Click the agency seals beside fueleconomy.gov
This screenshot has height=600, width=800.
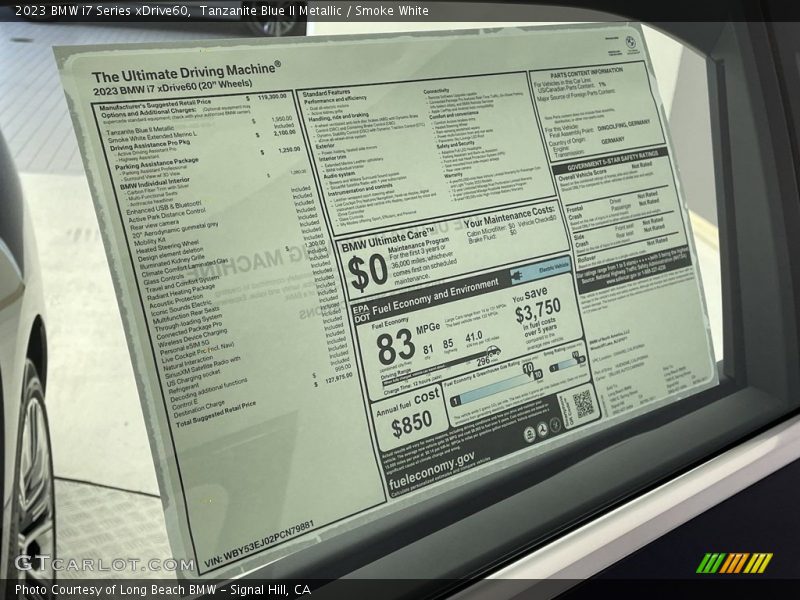(x=543, y=431)
